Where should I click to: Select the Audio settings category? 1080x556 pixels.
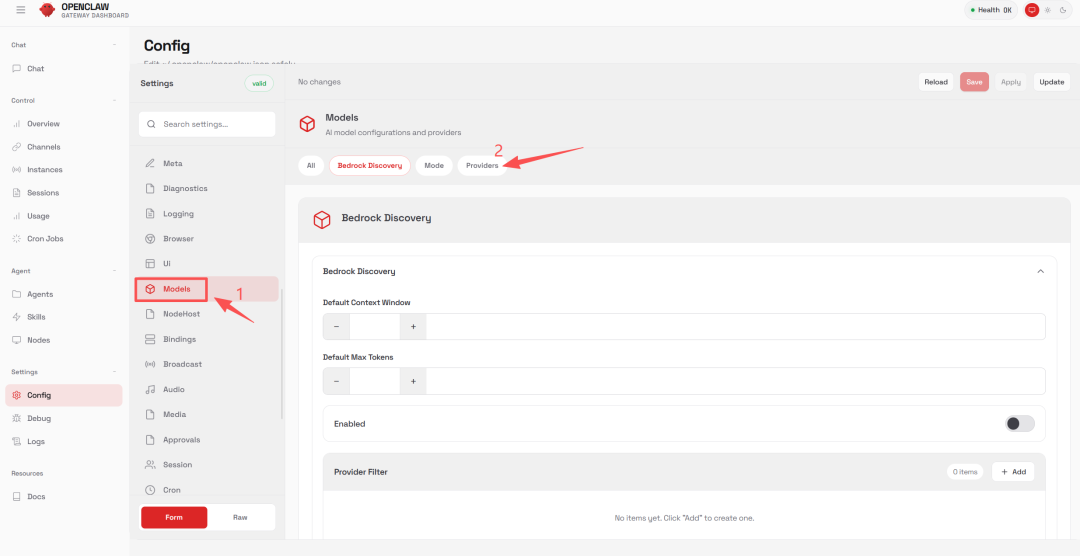pyautogui.click(x=207, y=389)
